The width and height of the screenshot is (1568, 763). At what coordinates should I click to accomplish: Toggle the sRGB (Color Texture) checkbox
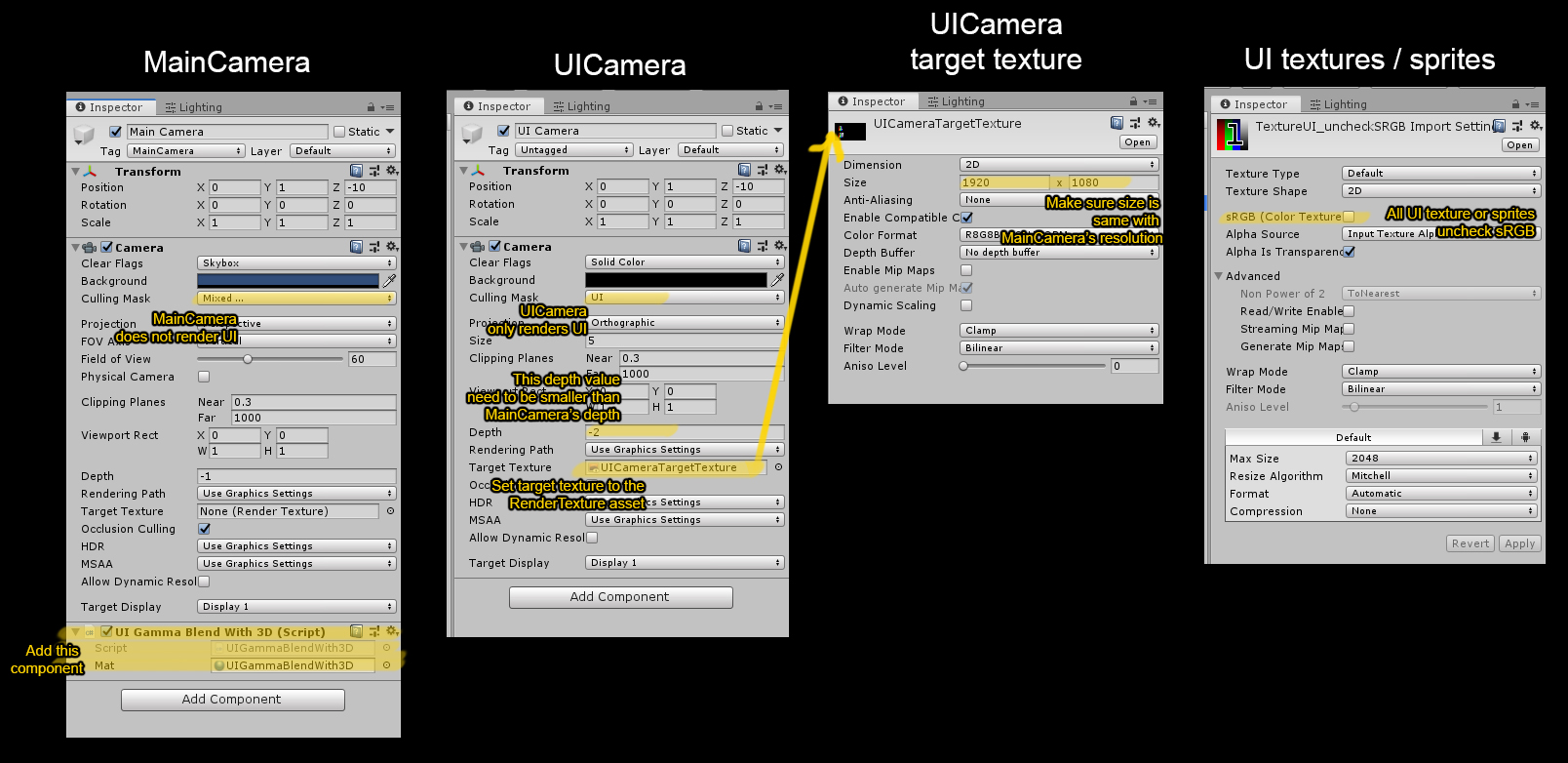1349,217
